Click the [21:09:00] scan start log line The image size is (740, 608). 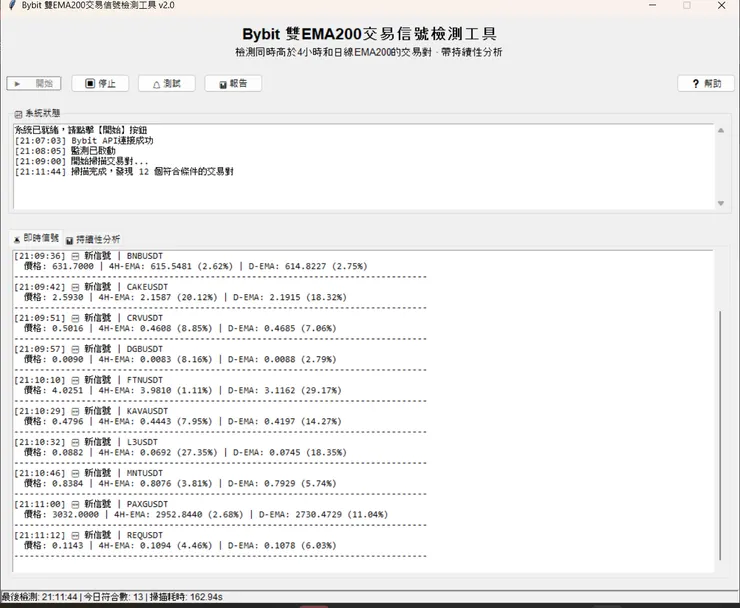tap(81, 161)
